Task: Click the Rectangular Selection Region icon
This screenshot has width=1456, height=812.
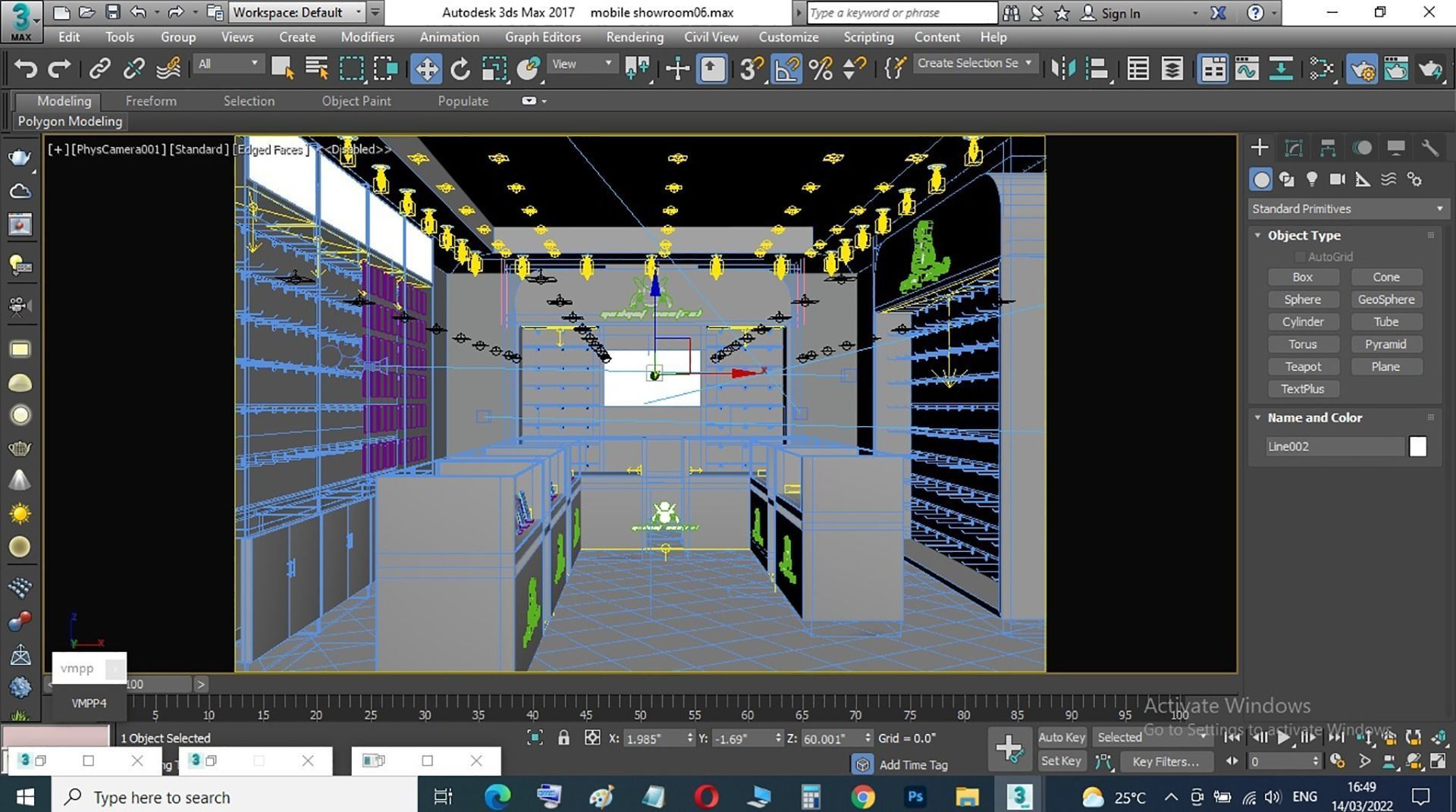Action: pos(351,69)
